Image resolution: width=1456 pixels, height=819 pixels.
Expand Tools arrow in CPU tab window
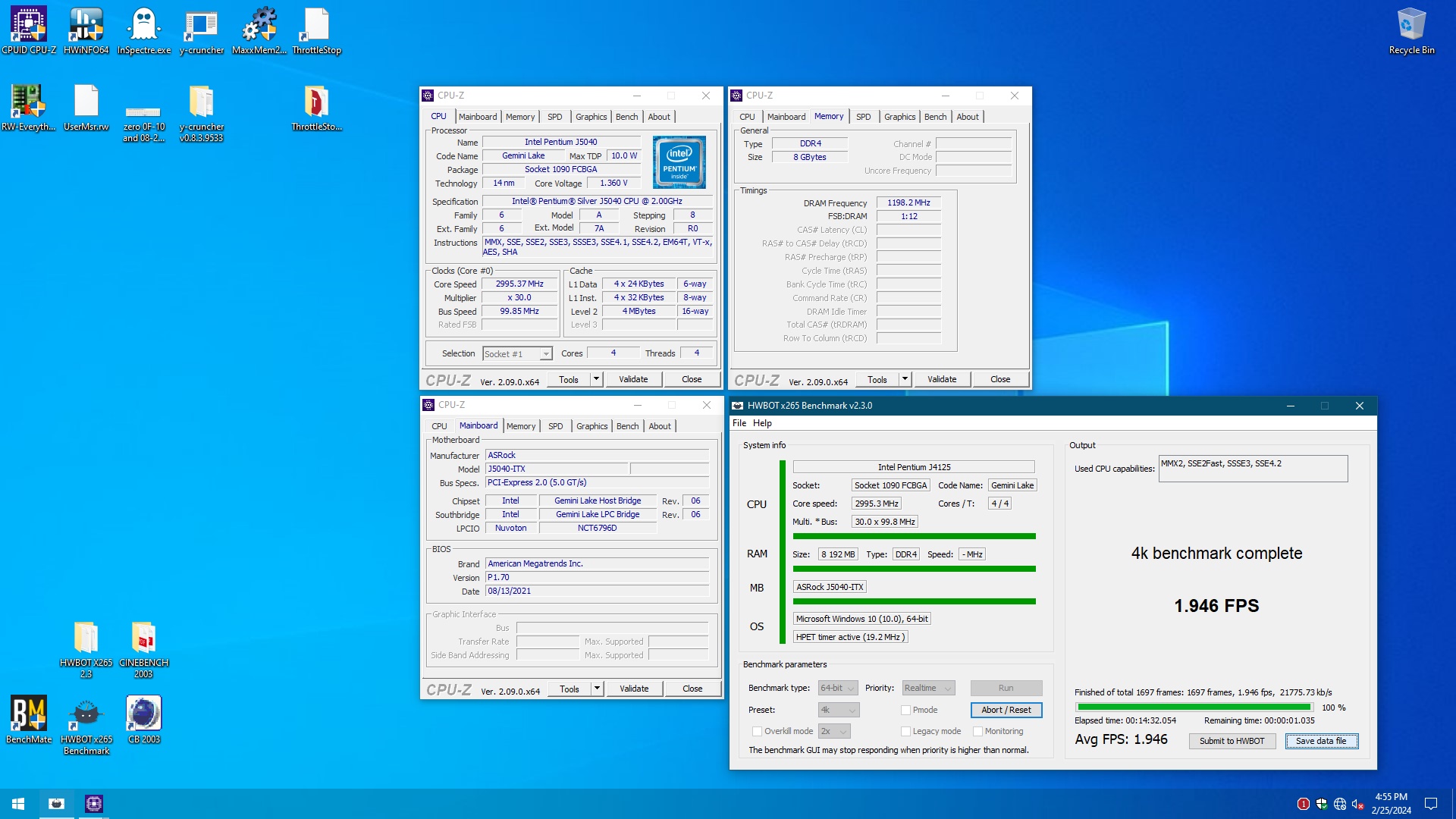point(596,379)
